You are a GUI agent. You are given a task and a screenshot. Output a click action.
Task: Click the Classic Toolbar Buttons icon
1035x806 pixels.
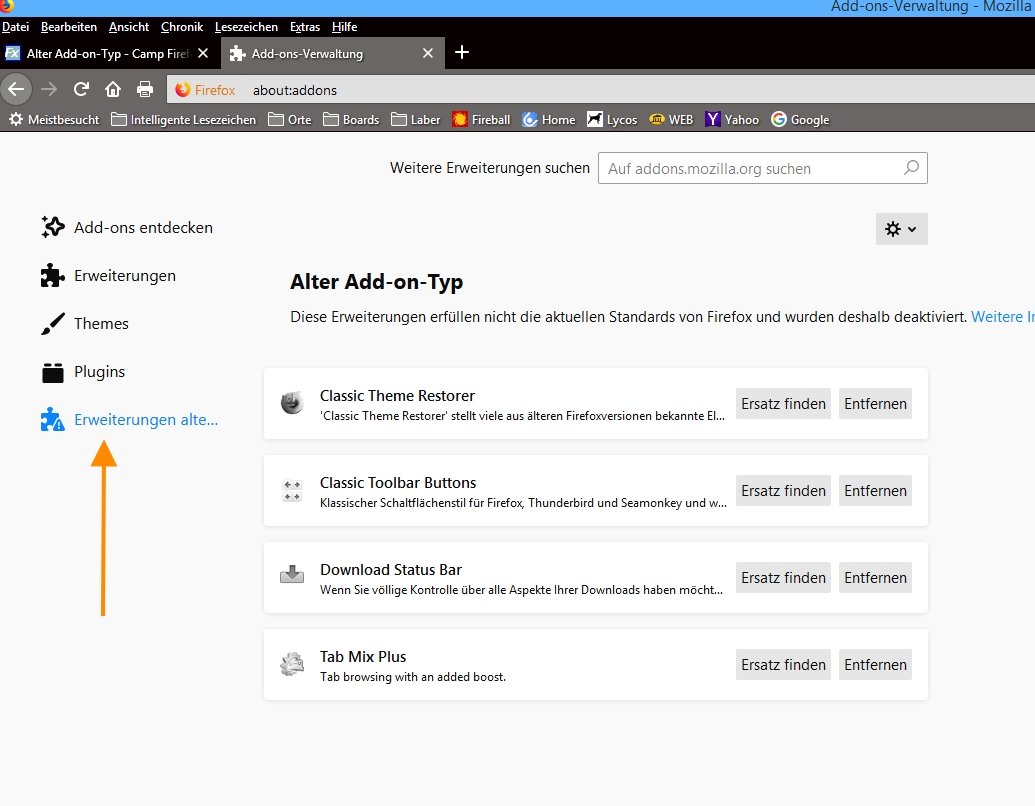tap(292, 490)
